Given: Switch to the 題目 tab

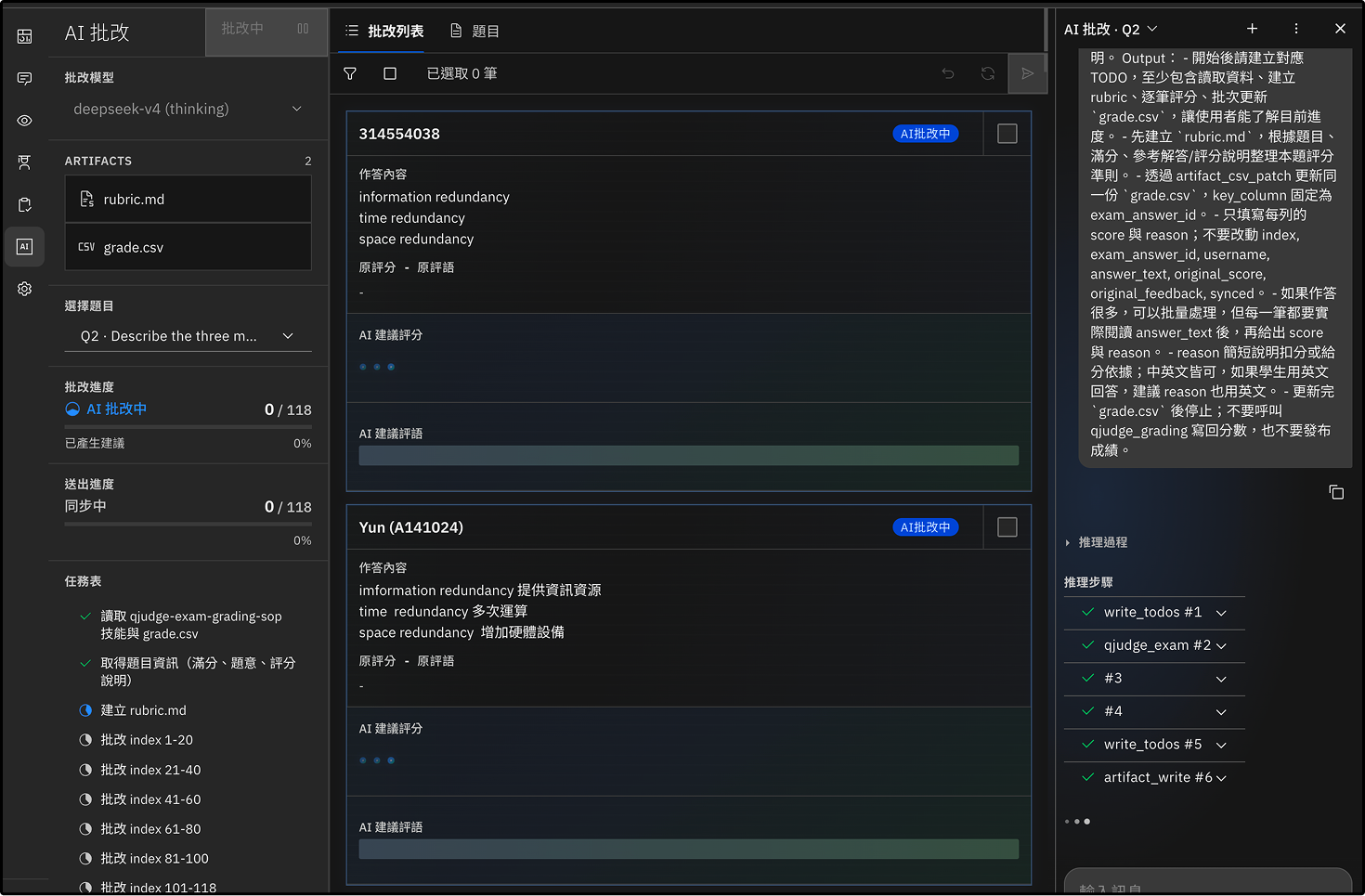Looking at the screenshot, I should coord(474,31).
